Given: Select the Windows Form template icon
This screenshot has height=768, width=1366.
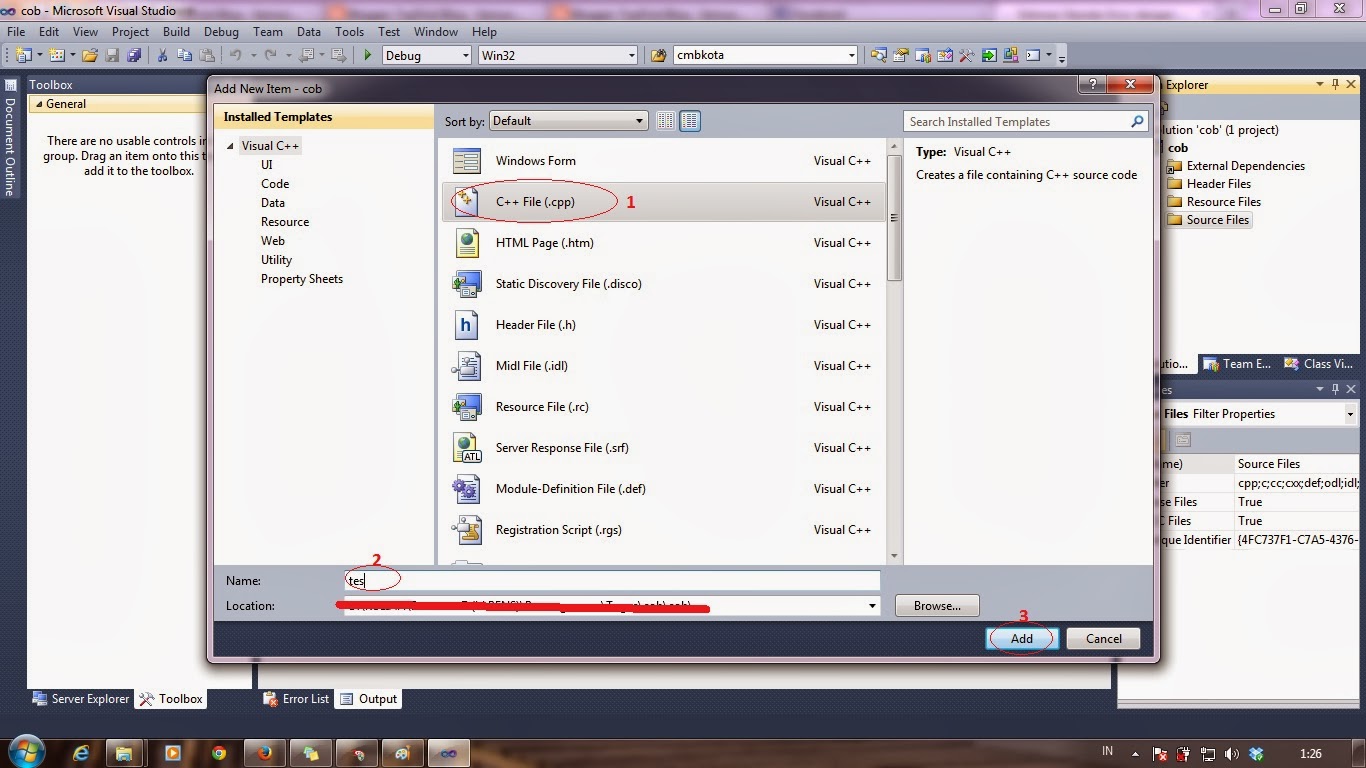Looking at the screenshot, I should coord(466,160).
